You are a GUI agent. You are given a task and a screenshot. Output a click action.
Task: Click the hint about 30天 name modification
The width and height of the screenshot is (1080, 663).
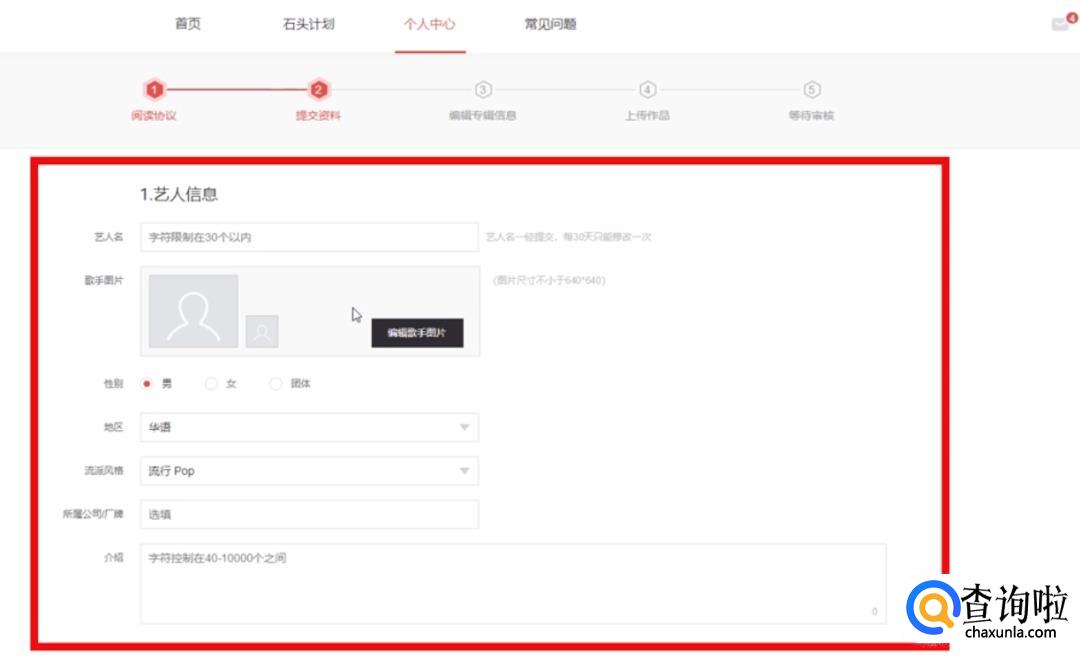[x=569, y=237]
